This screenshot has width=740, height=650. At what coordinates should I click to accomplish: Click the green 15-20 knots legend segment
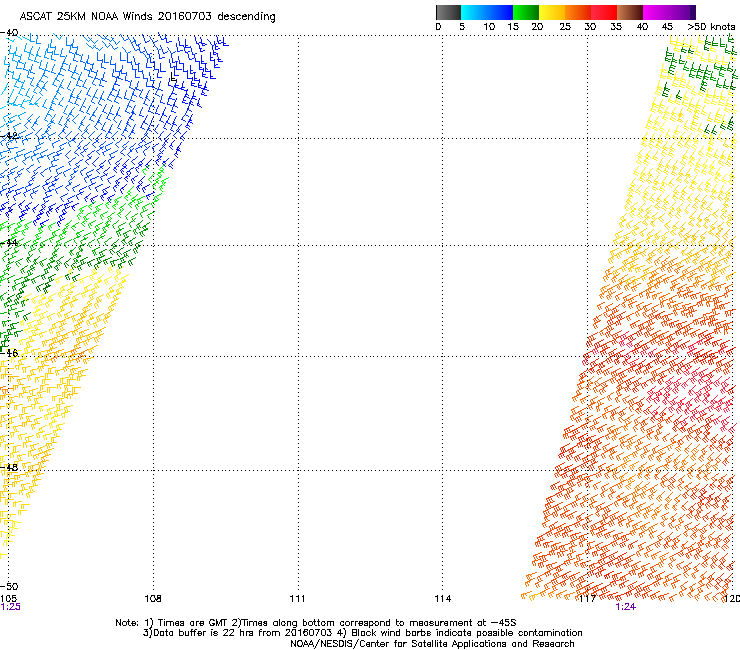point(526,12)
